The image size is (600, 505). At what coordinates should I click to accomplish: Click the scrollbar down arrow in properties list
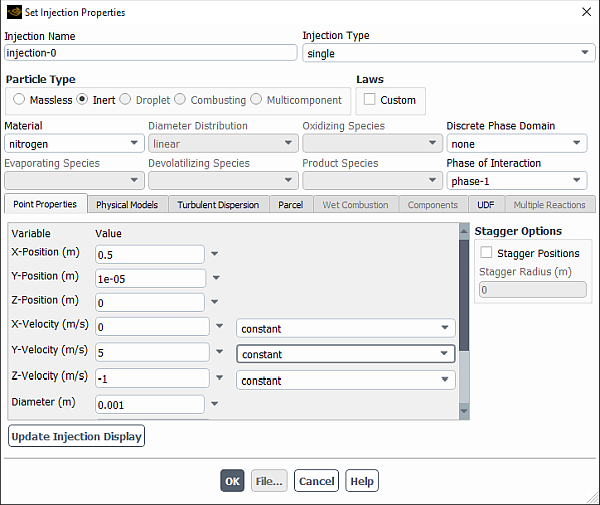[463, 411]
